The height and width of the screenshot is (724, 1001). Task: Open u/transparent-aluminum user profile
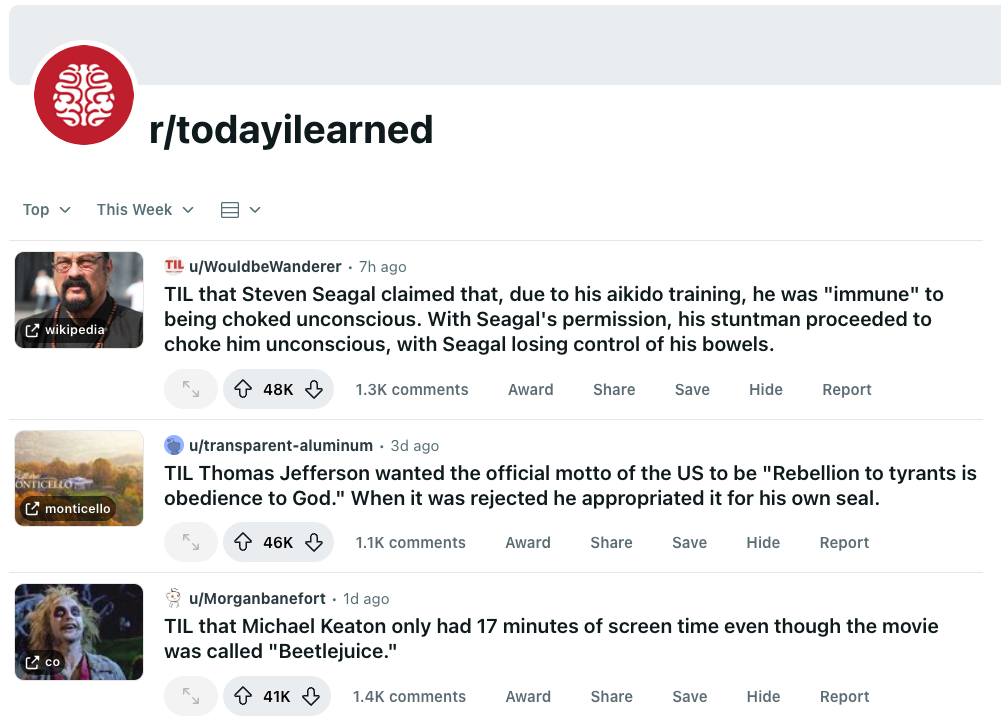pyautogui.click(x=280, y=446)
